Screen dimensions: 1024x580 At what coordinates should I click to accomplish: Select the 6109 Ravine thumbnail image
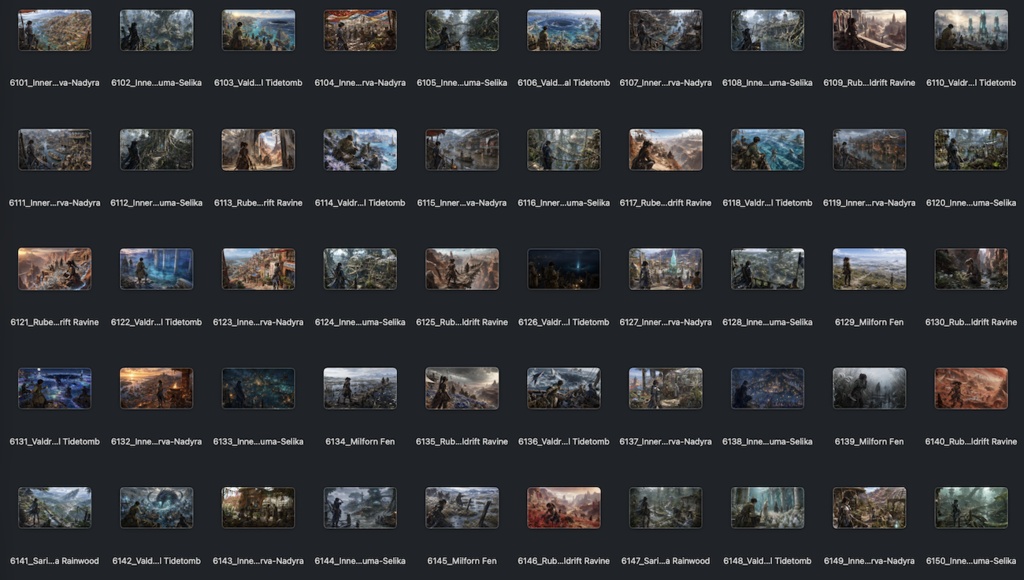[x=869, y=30]
